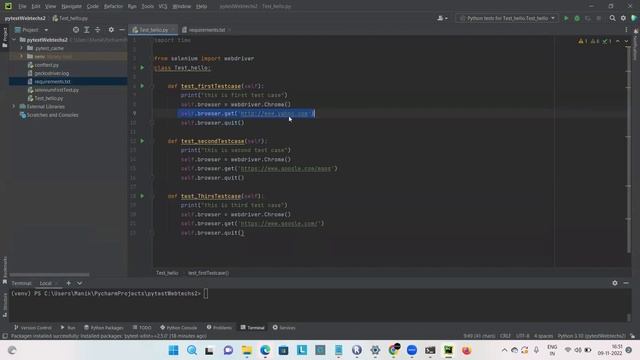The image size is (640, 360).
Task: Open the Windows Start button
Action: (x=173, y=350)
